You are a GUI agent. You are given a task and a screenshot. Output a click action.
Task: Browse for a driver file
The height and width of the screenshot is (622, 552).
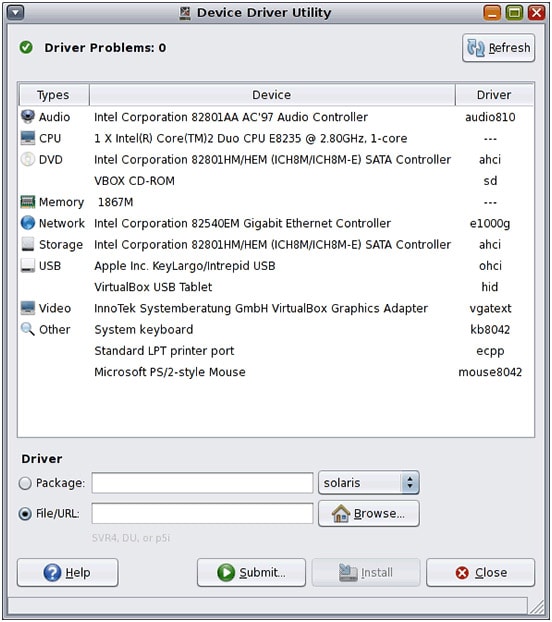coord(368,514)
